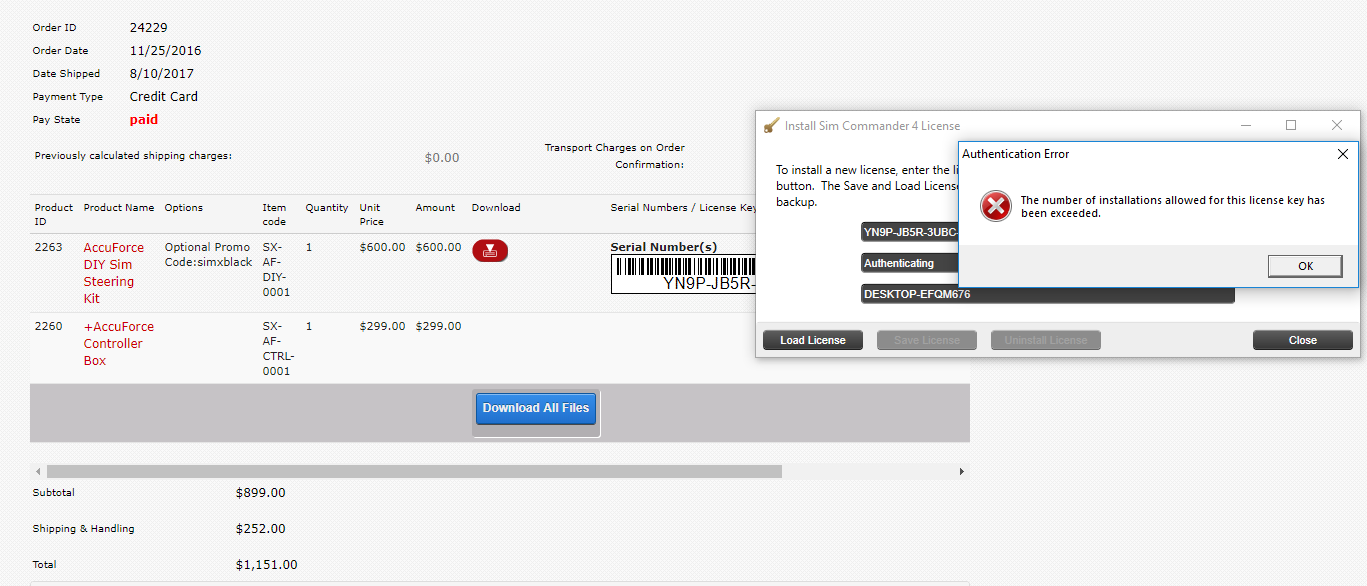The width and height of the screenshot is (1367, 586).
Task: Click the Save License button
Action: pyautogui.click(x=926, y=340)
